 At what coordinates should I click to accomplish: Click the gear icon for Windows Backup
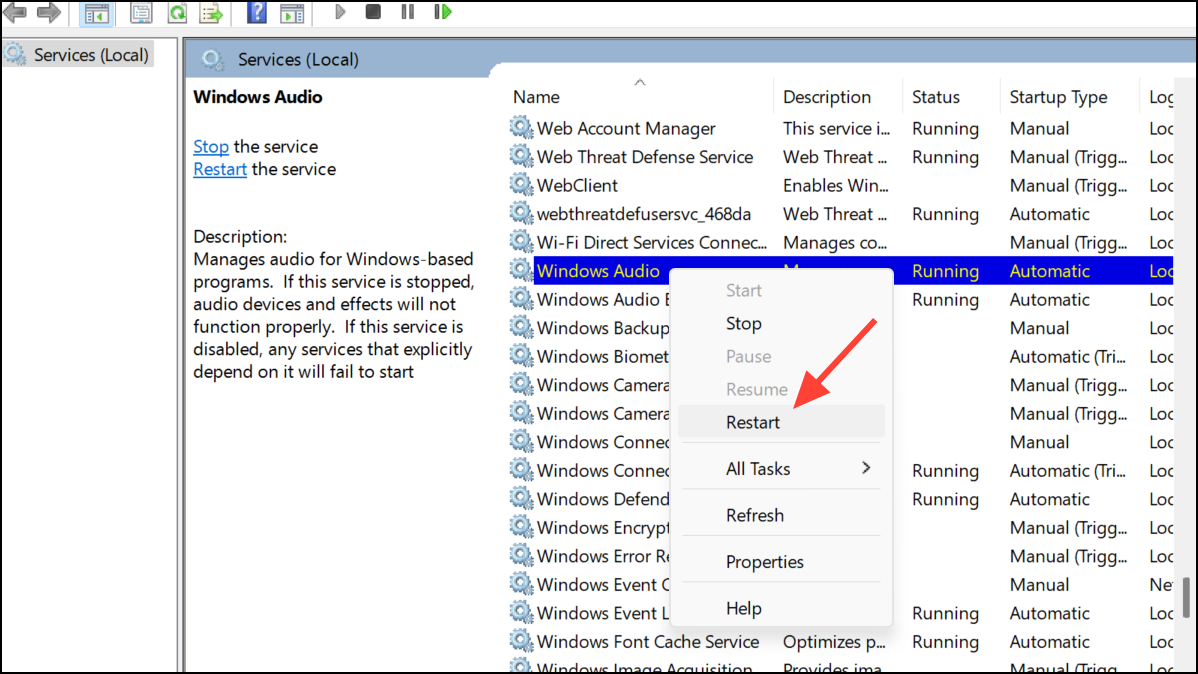click(x=521, y=327)
